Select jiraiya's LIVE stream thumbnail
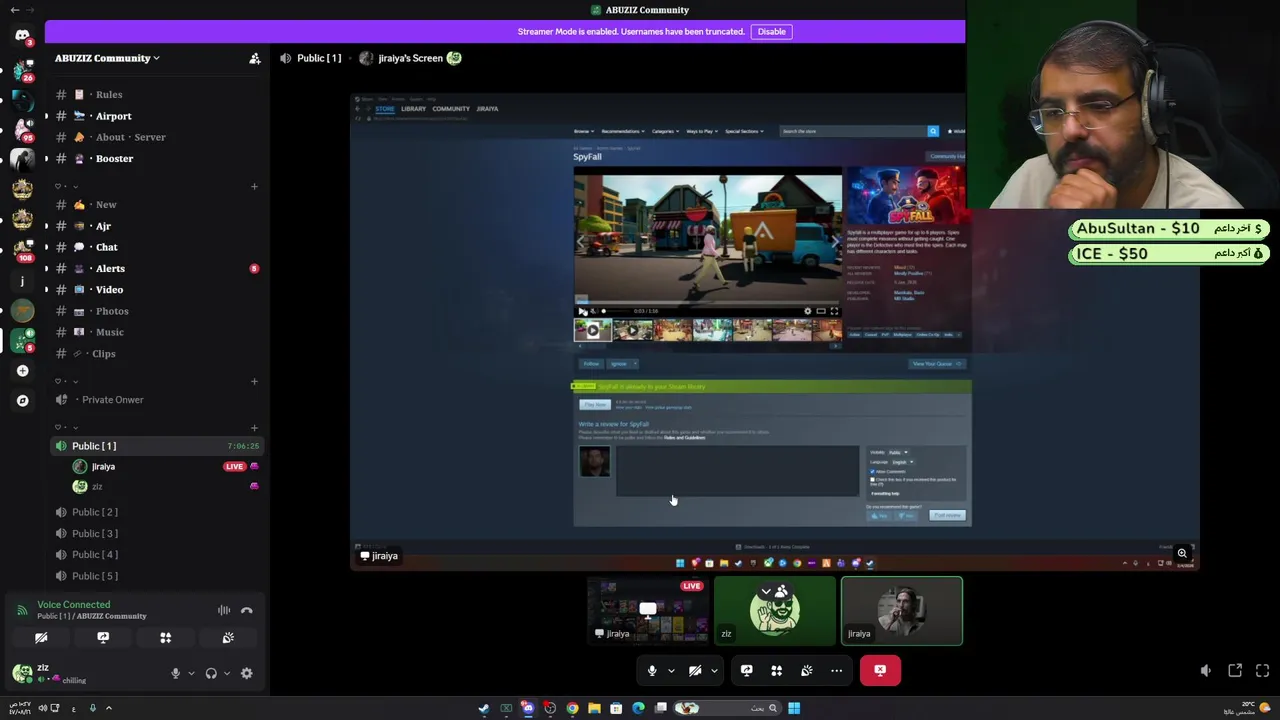The image size is (1280, 720). (x=648, y=610)
